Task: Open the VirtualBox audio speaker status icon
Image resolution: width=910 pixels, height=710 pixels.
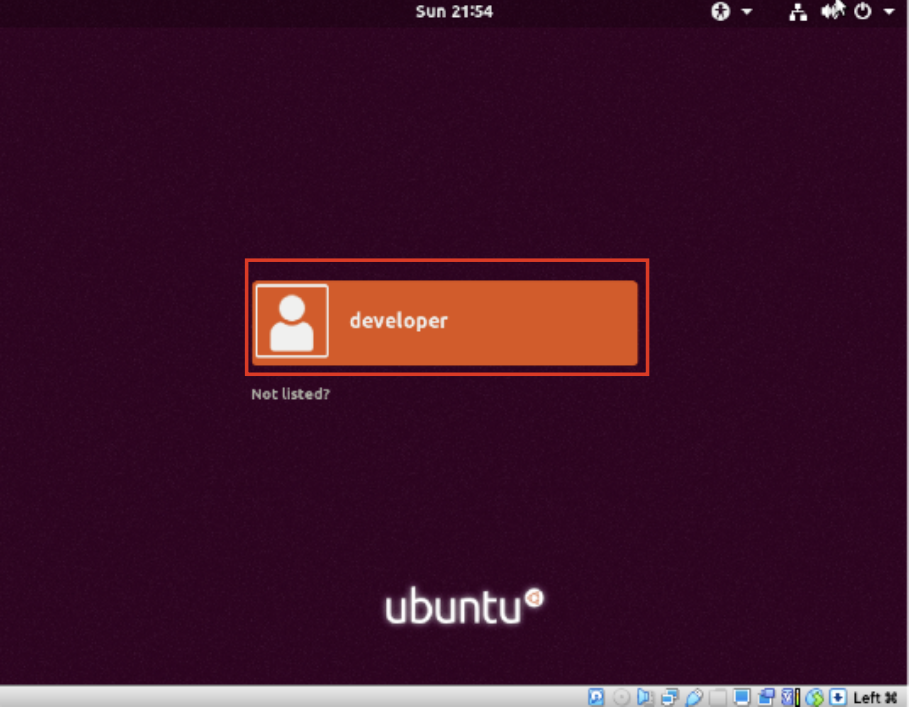Action: point(645,698)
